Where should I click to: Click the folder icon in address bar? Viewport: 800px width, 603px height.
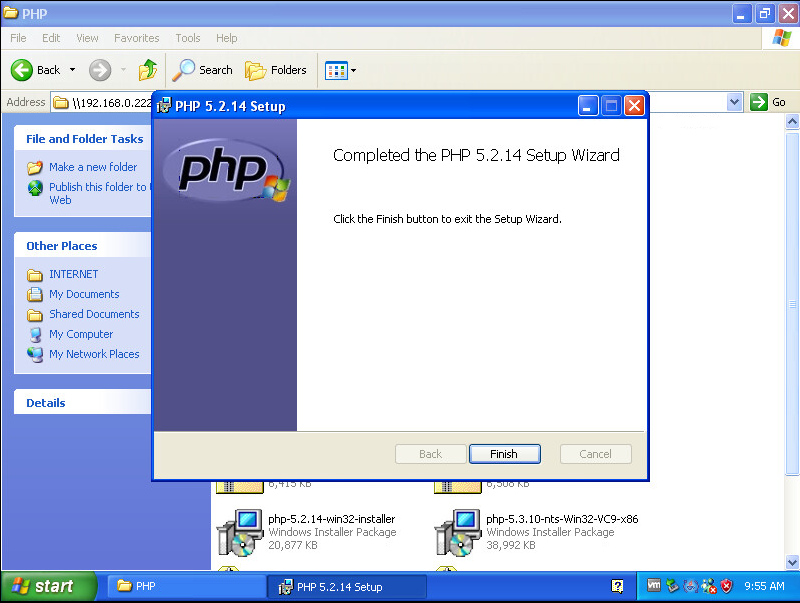click(61, 103)
